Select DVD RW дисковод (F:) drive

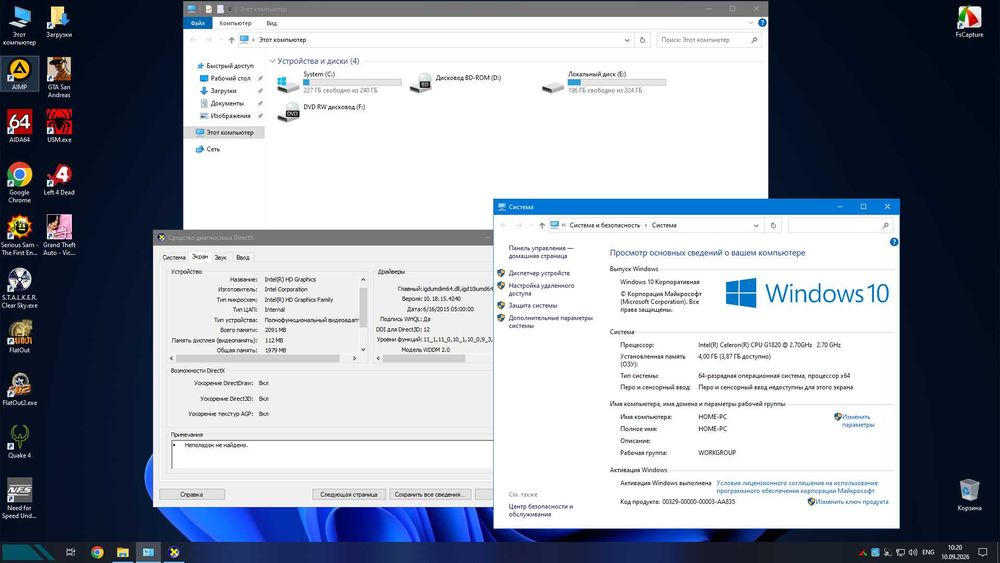click(321, 111)
